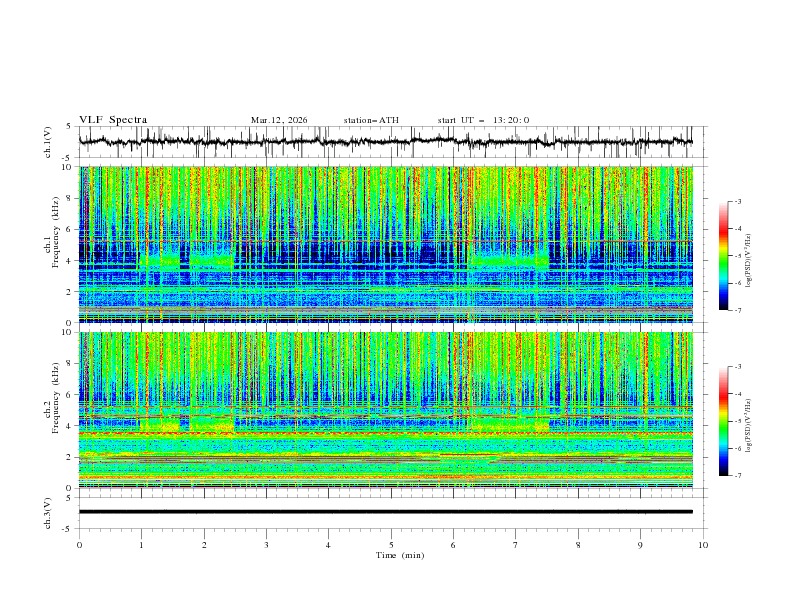Image resolution: width=792 pixels, height=612 pixels.
Task: Click the 'station=ATH' label
Action: 371,120
